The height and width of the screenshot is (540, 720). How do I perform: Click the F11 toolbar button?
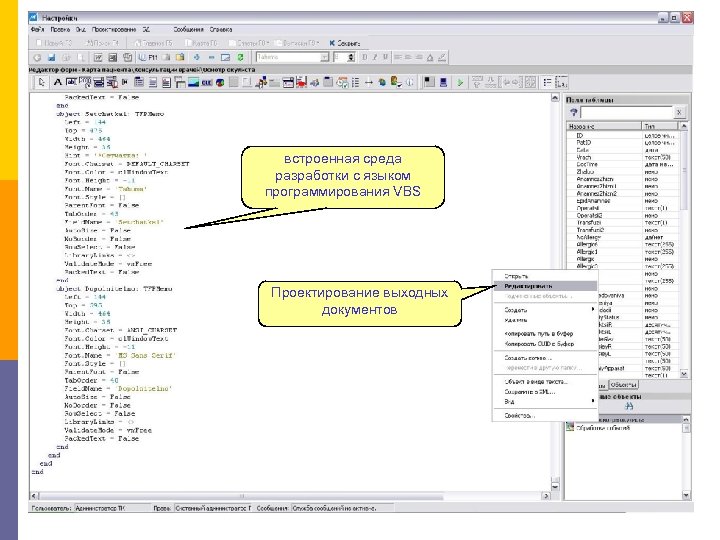(148, 57)
